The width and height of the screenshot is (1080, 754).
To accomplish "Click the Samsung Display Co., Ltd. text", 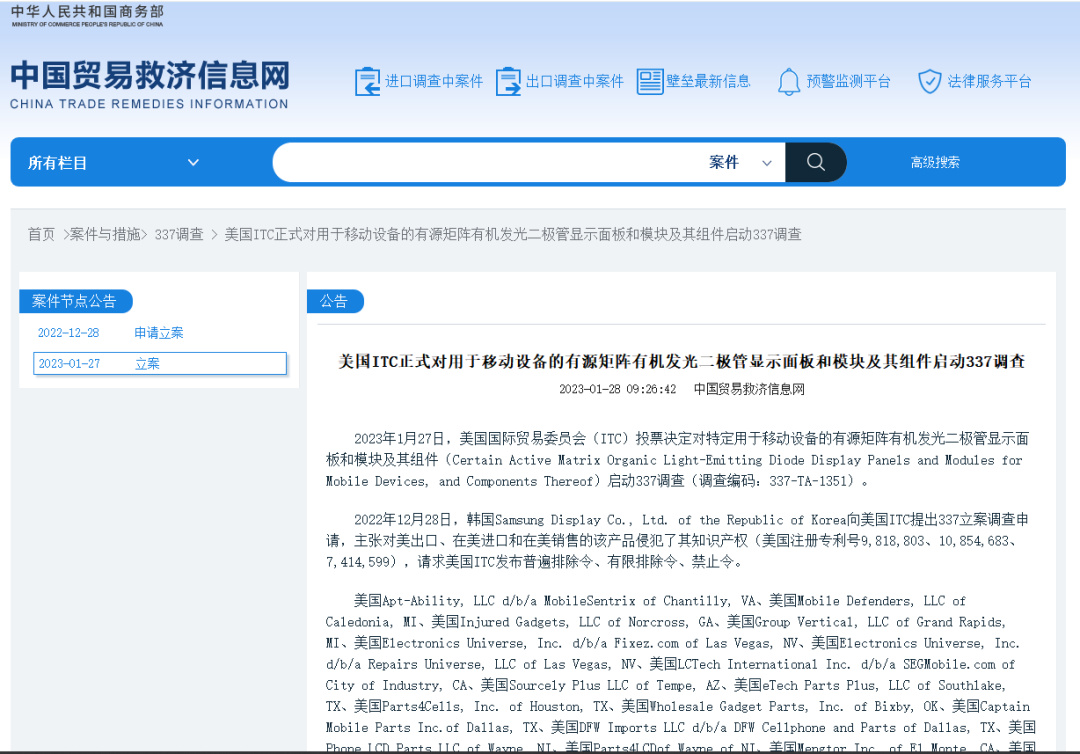I will click(x=581, y=520).
